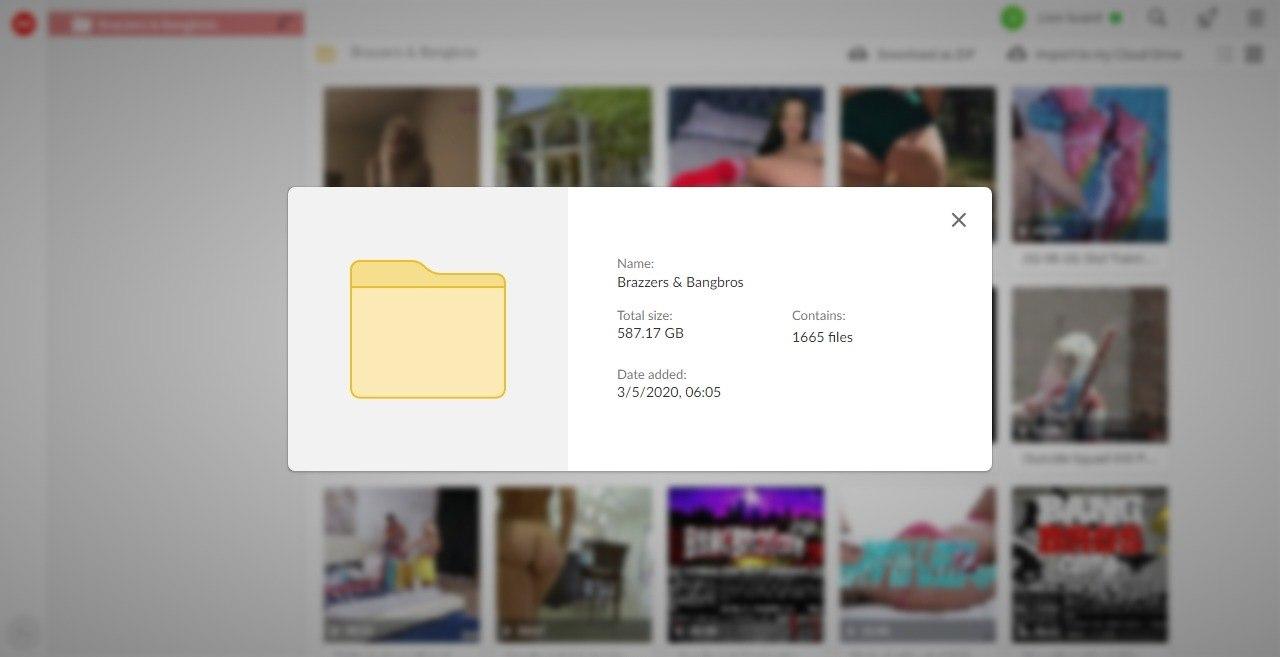Click the folder icon in the breadcrumb

coord(325,54)
